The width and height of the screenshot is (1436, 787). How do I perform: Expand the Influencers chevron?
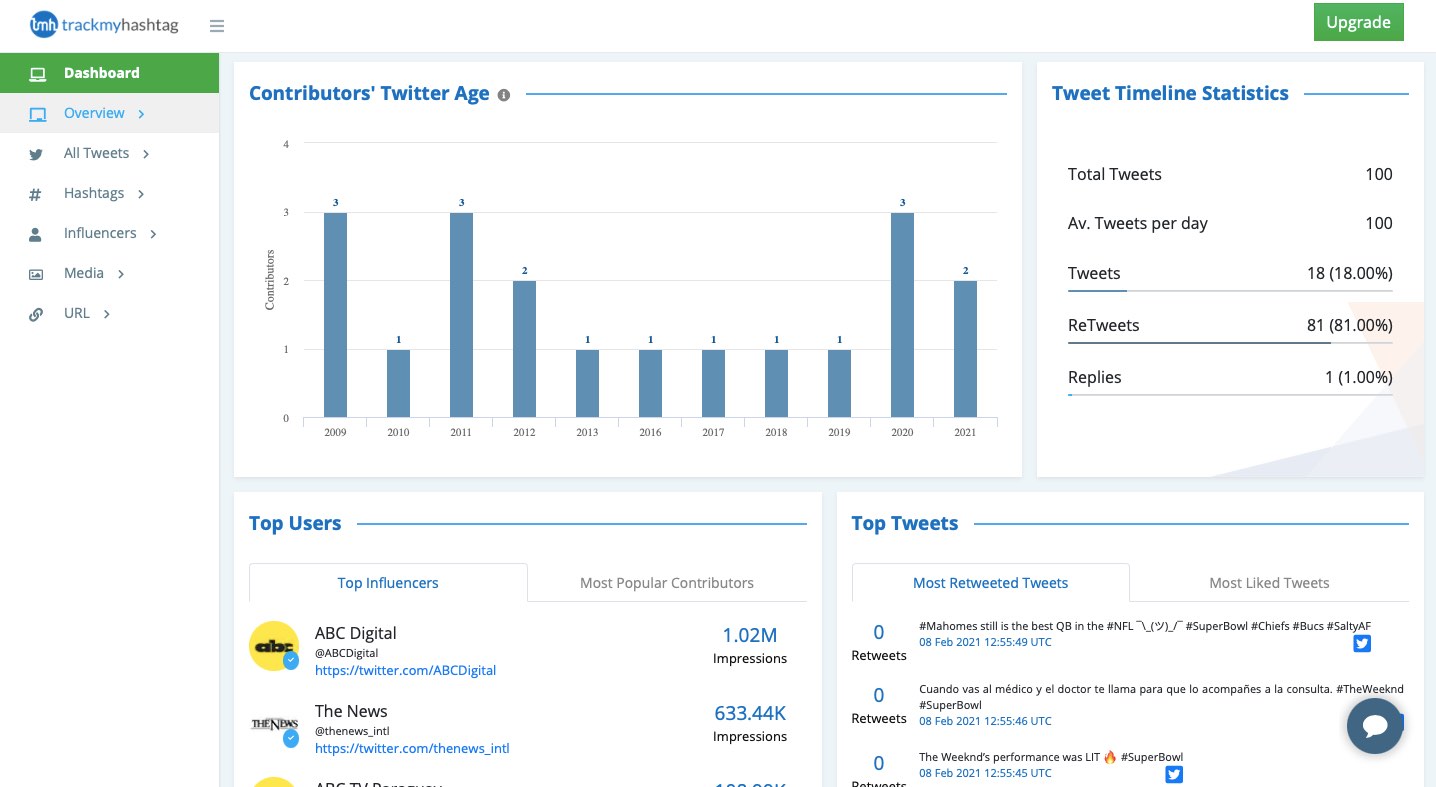[x=153, y=234]
